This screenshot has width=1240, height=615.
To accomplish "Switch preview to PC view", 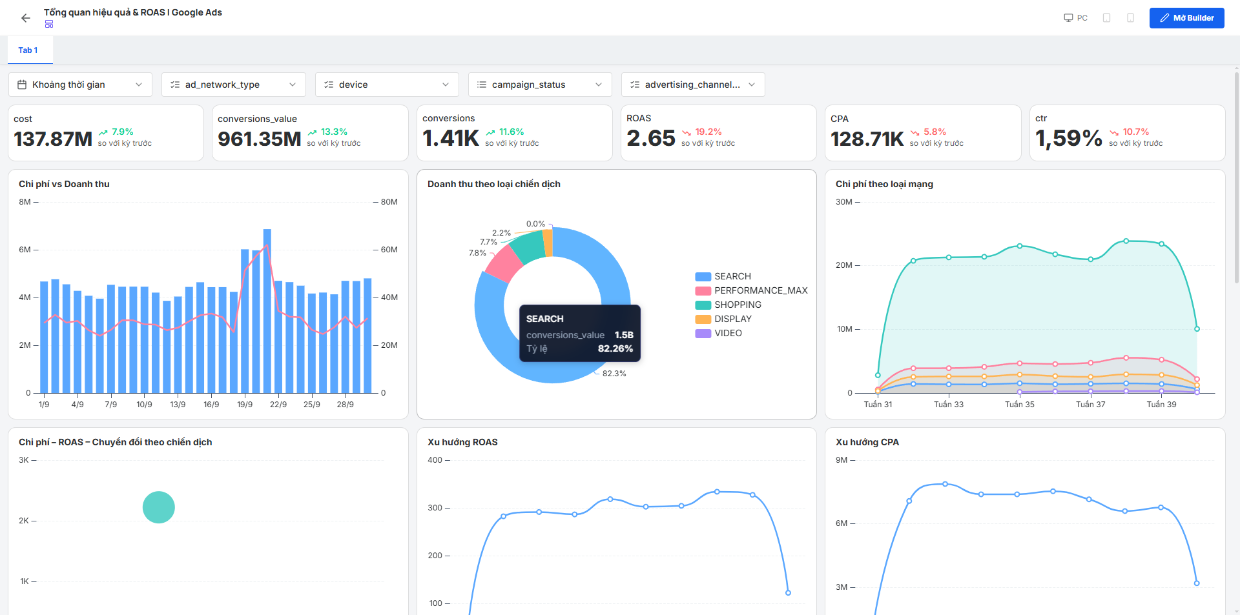I will [x=1076, y=18].
